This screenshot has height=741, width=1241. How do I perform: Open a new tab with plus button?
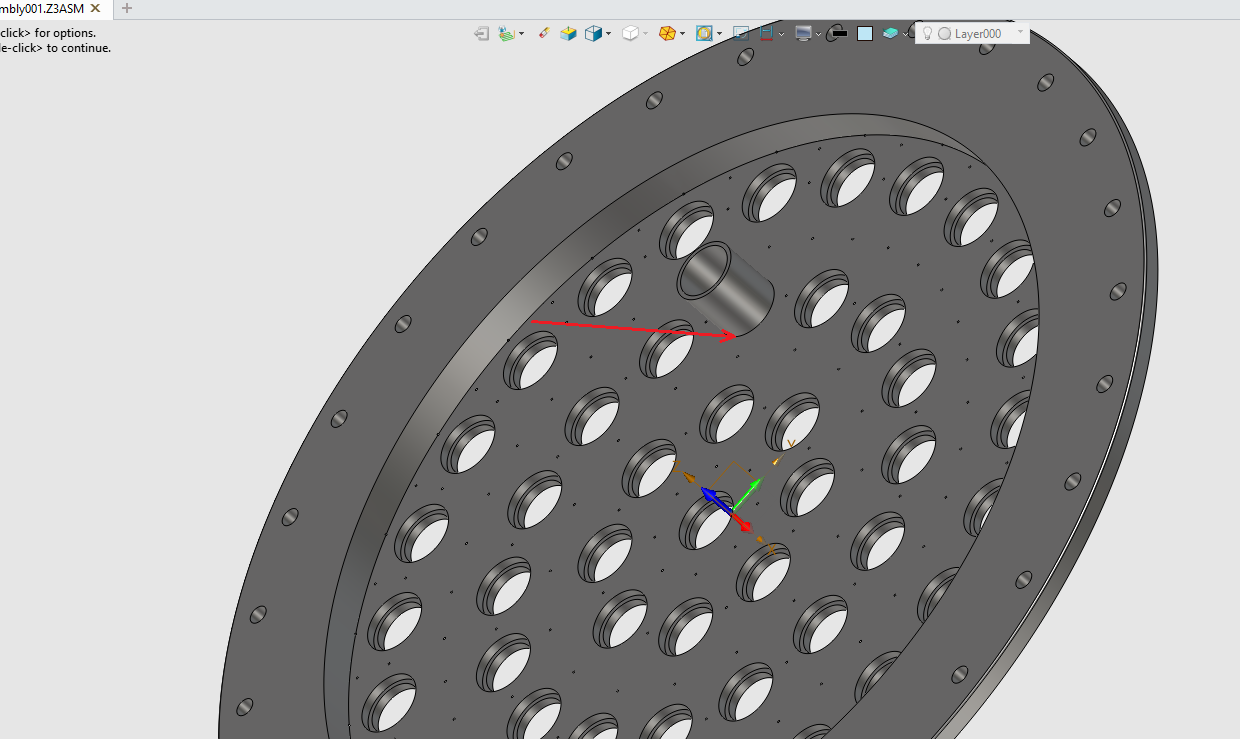[x=127, y=8]
